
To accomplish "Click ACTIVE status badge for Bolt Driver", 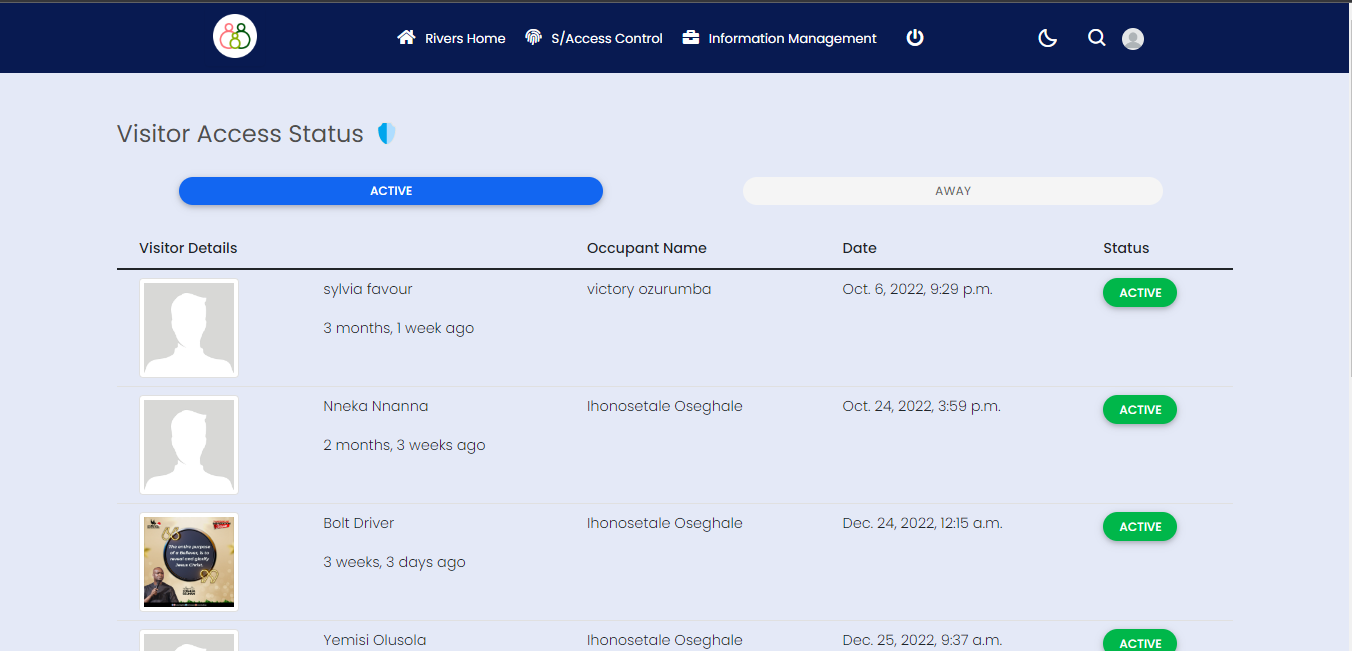I will pyautogui.click(x=1140, y=527).
